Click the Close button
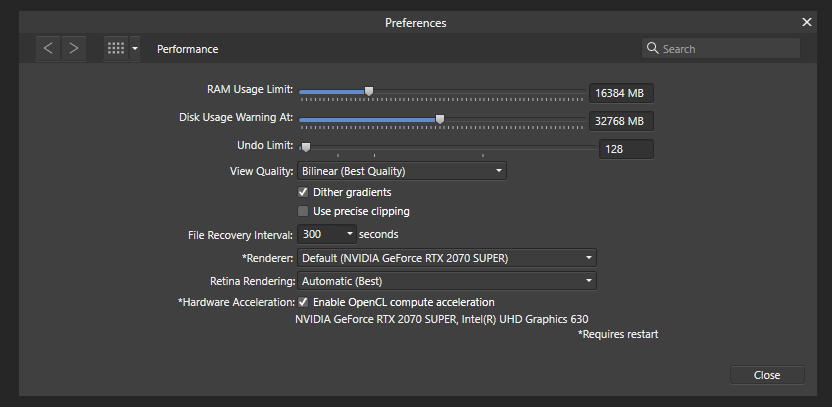The width and height of the screenshot is (832, 407). click(x=767, y=375)
